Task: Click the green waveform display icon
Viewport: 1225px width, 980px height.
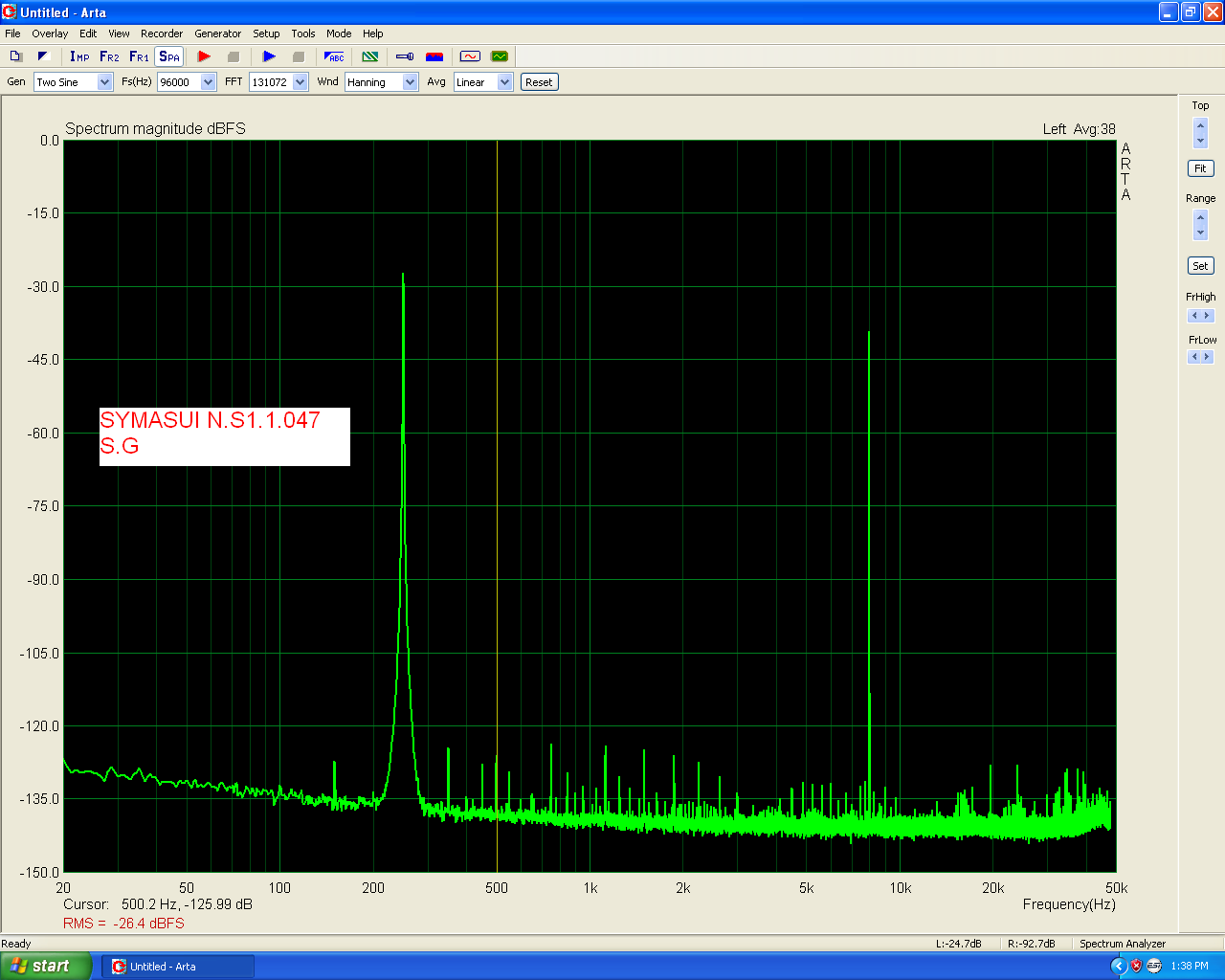Action: click(500, 56)
